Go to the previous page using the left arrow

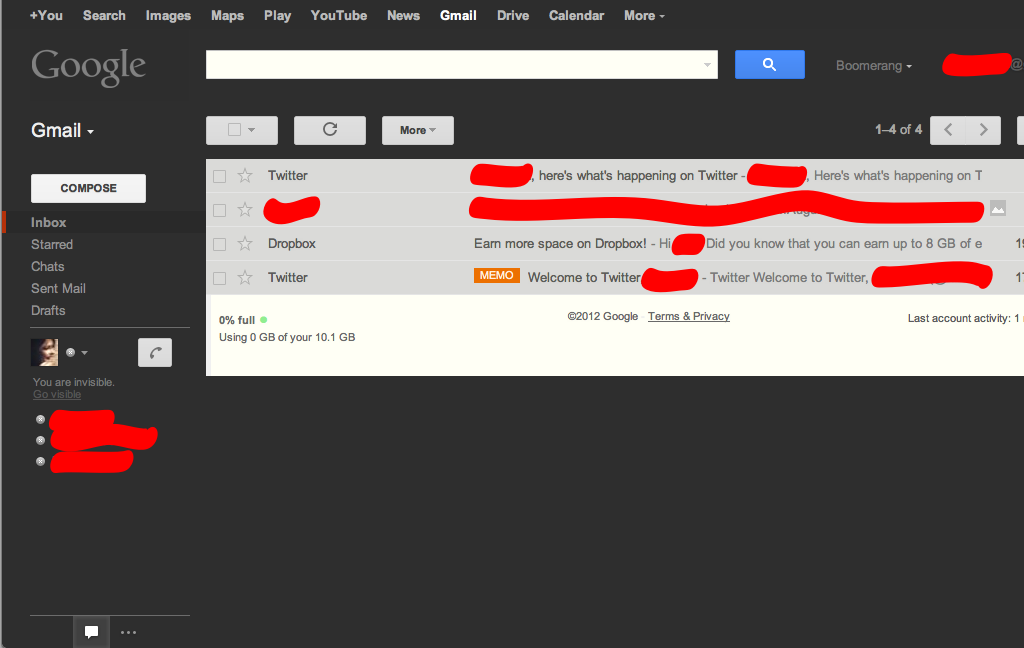pos(948,130)
